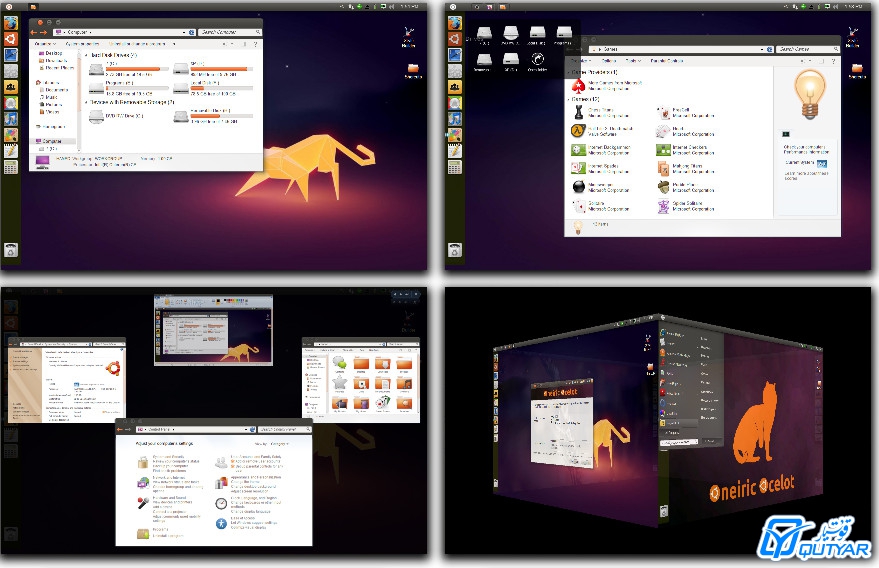Viewport: 879px width, 568px height.
Task: Open Internet Checkers game
Action: pyautogui.click(x=663, y=150)
